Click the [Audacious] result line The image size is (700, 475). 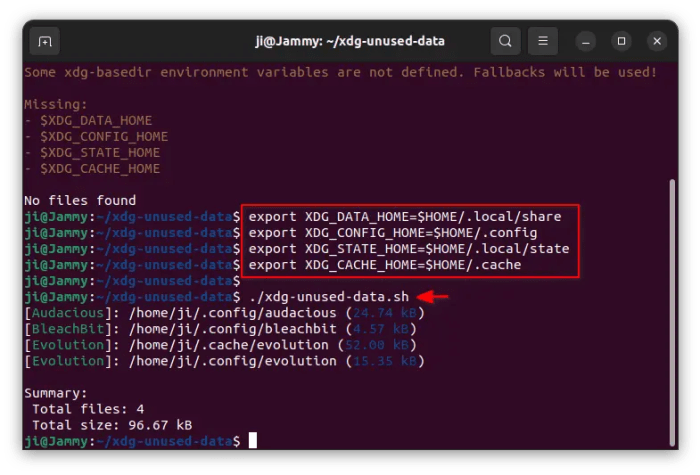pyautogui.click(x=224, y=313)
